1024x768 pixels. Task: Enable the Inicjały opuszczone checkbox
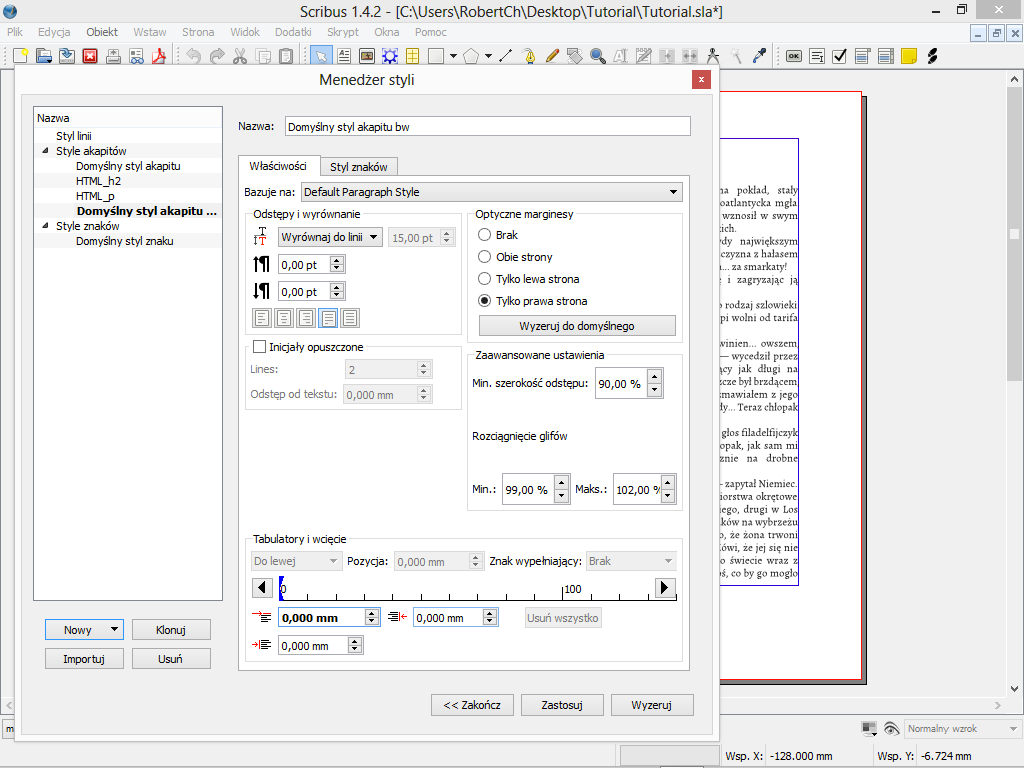(x=260, y=347)
